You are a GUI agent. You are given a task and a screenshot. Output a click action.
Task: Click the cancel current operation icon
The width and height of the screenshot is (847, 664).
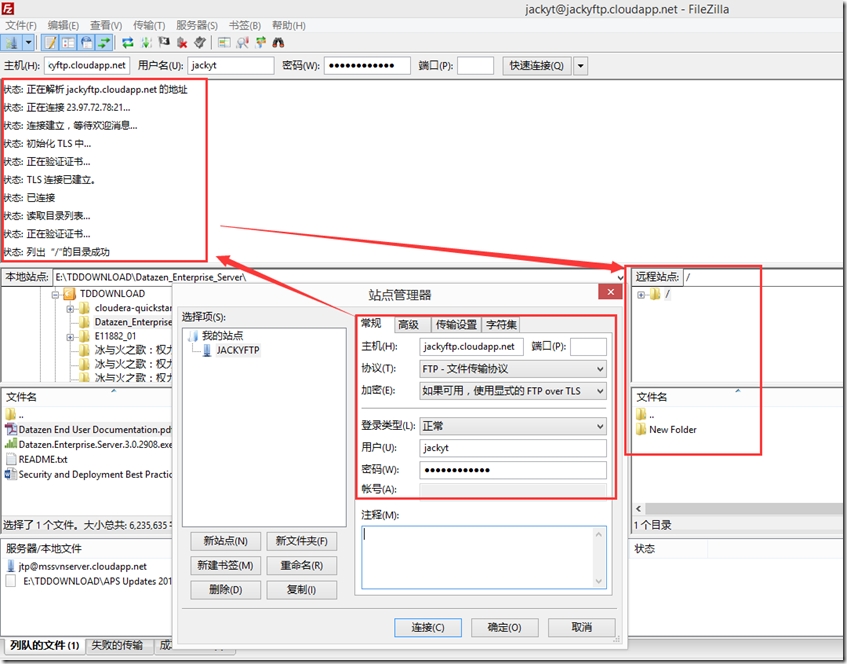pyautogui.click(x=164, y=43)
